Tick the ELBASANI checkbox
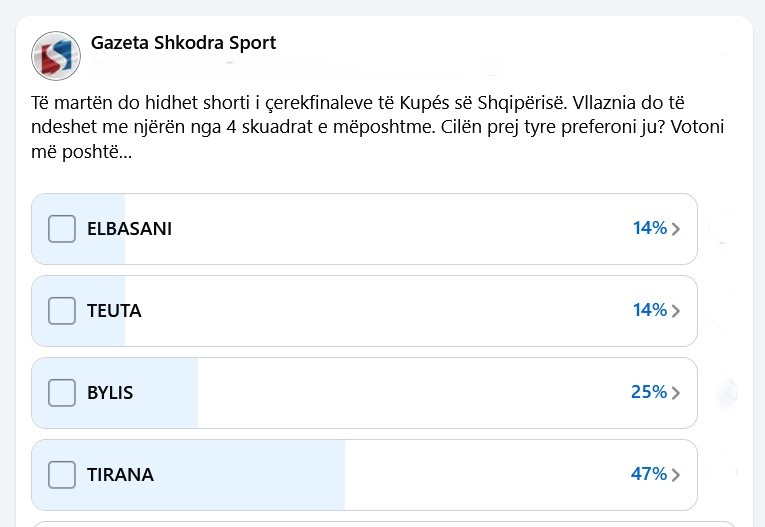 point(62,229)
